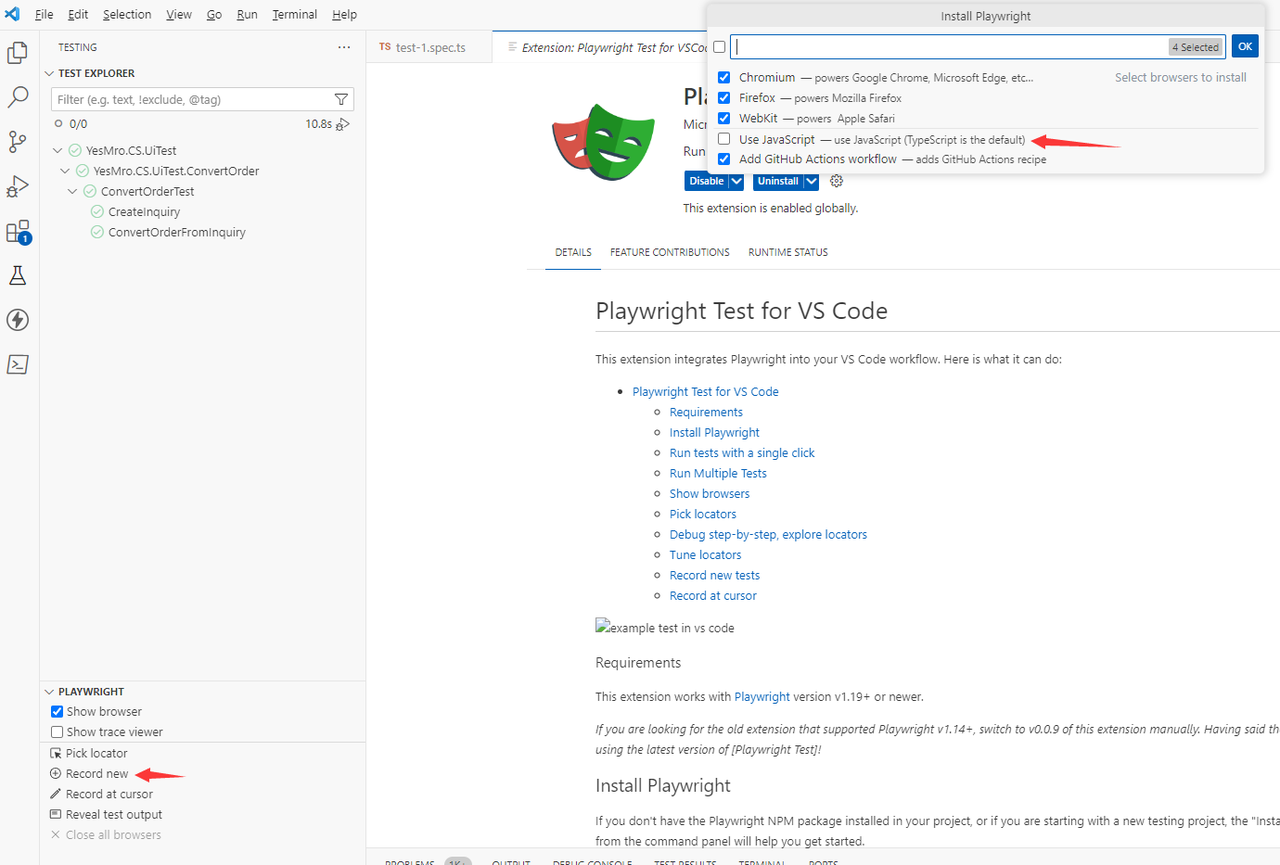
Task: Open the Extensions view with badge
Action: [18, 232]
